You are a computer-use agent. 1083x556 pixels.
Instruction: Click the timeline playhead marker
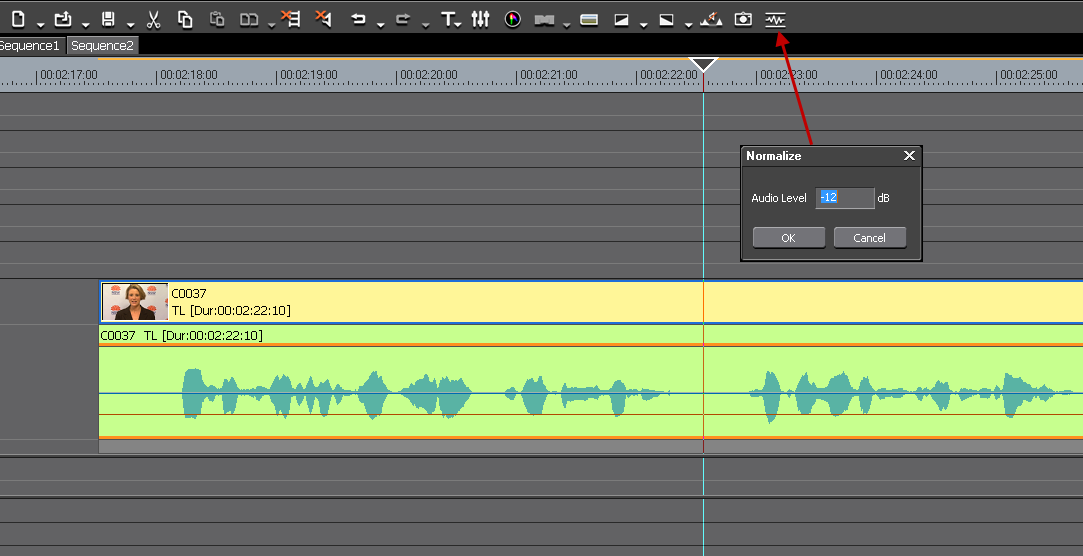tap(704, 66)
